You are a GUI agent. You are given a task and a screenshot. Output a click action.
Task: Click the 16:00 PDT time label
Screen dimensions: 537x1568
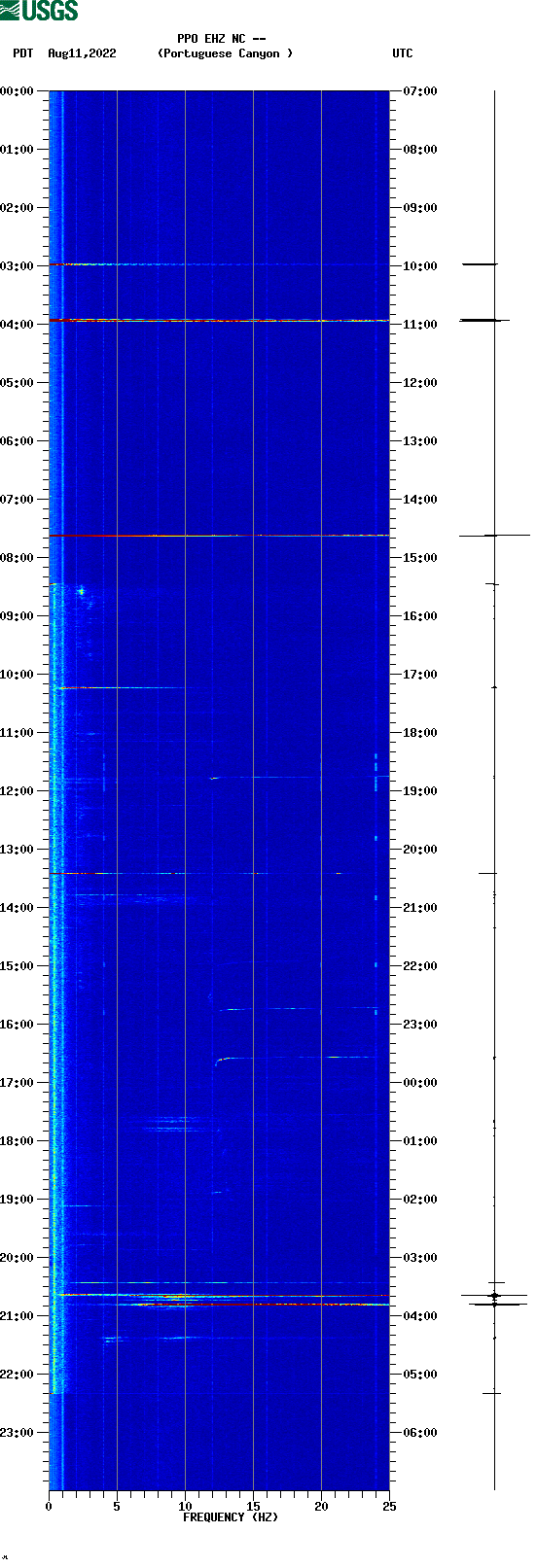(17, 1025)
